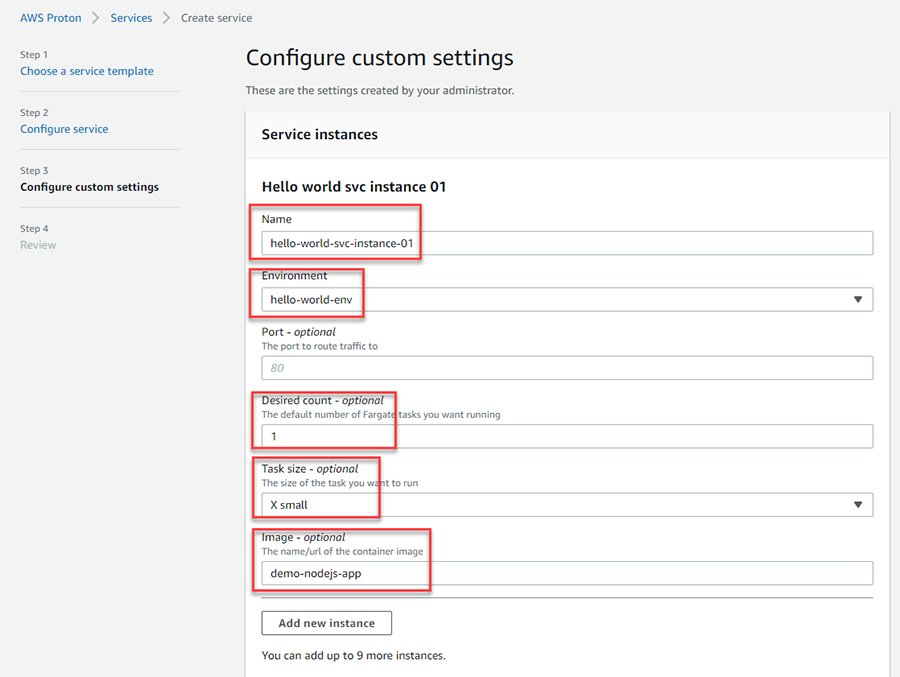Click the Service instances section header
The image size is (900, 677).
coord(317,133)
